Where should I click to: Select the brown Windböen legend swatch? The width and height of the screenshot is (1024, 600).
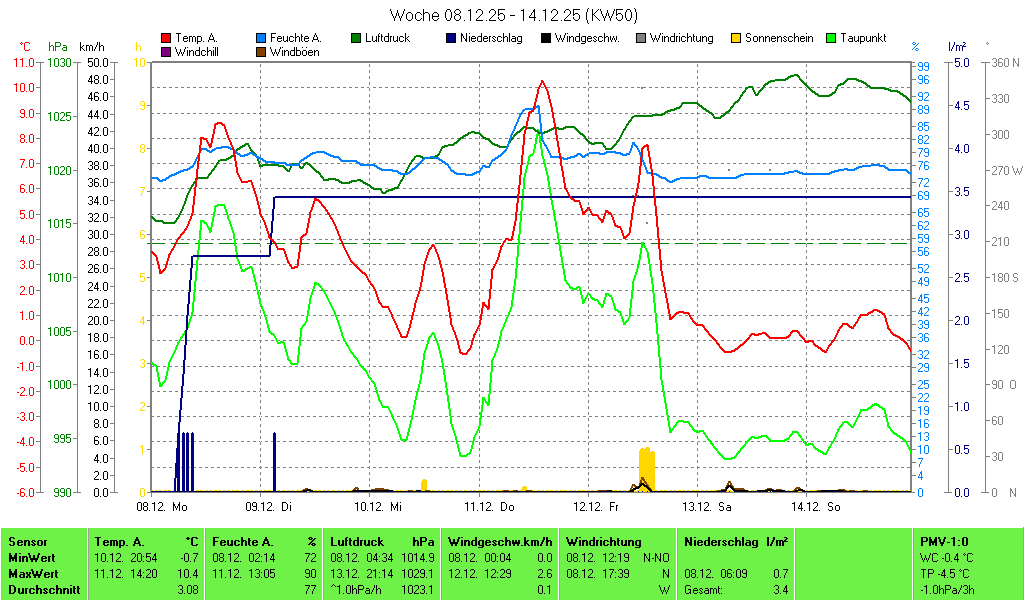(x=262, y=51)
